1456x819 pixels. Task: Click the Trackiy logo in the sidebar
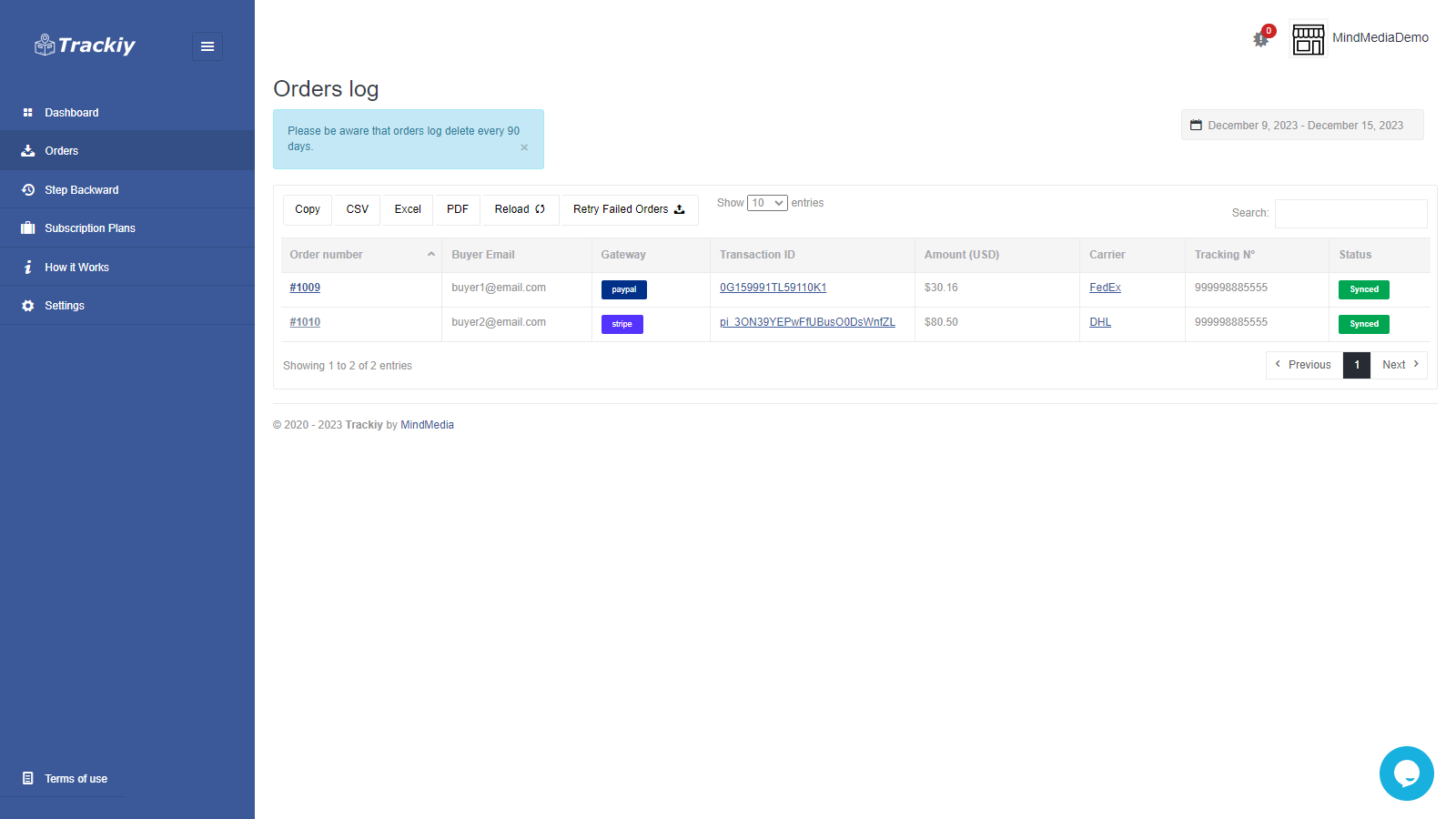85,45
